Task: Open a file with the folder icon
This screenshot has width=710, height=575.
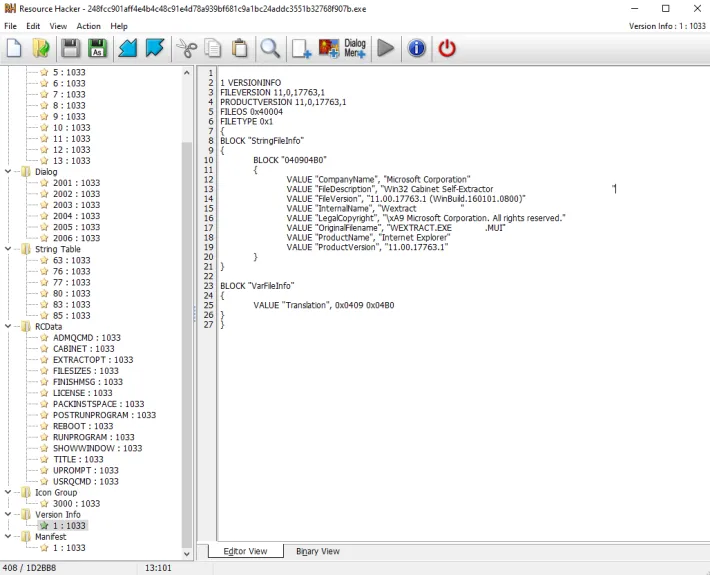Action: (x=41, y=48)
